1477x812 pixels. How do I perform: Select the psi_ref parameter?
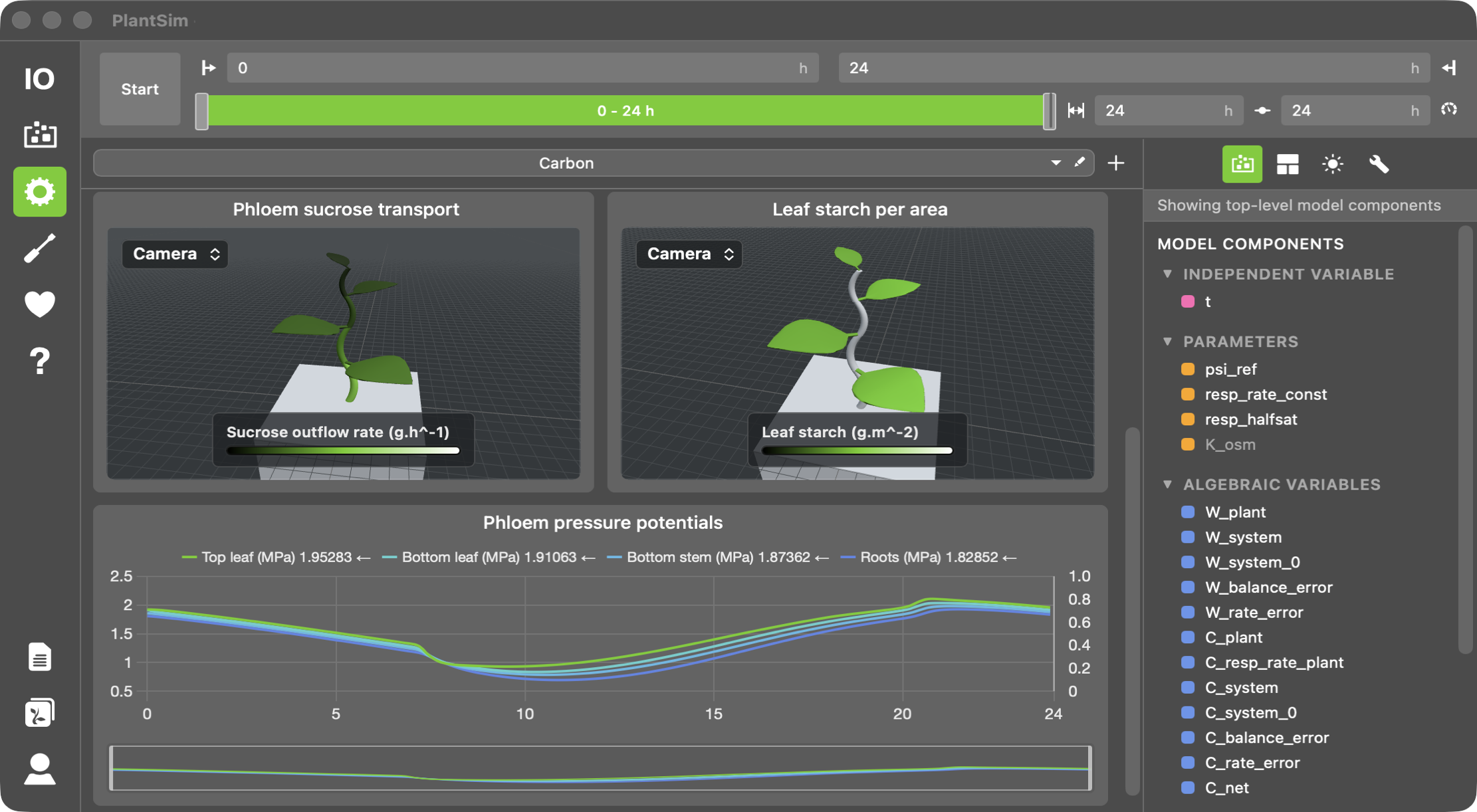(x=1230, y=369)
